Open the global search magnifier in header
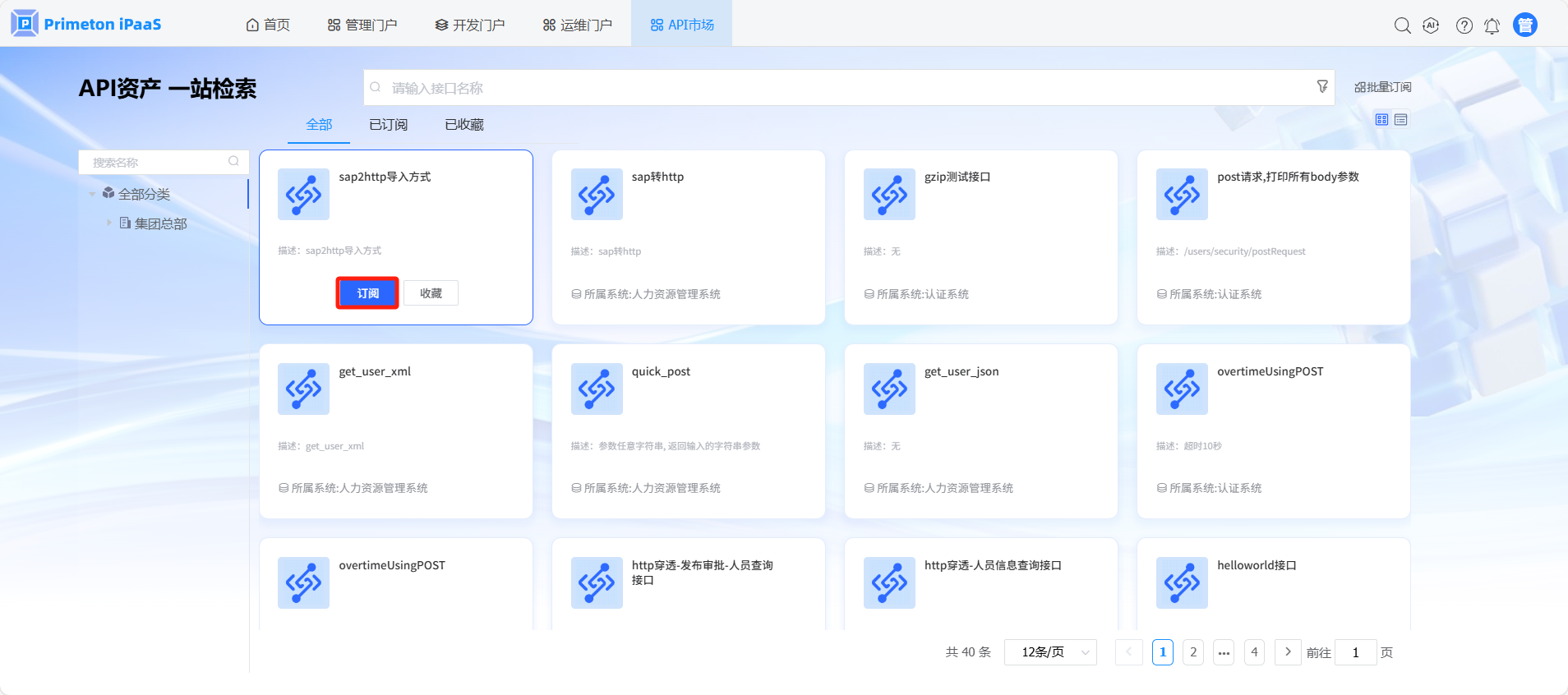Viewport: 1568px width, 695px height. pos(1403,25)
